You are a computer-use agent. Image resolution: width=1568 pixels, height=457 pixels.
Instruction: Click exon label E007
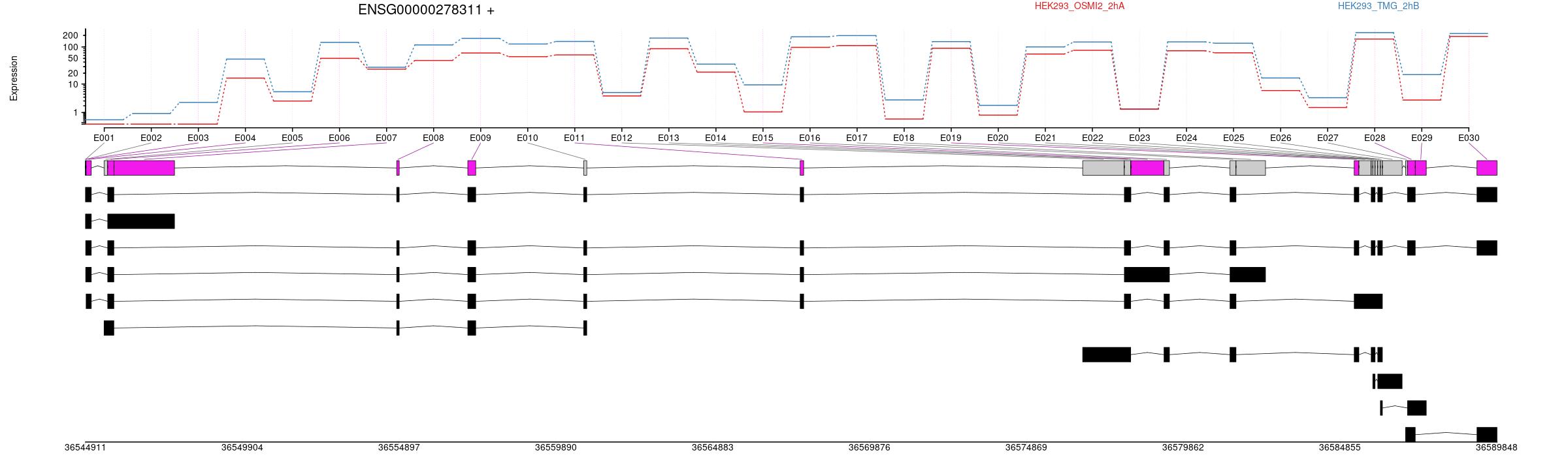point(386,138)
